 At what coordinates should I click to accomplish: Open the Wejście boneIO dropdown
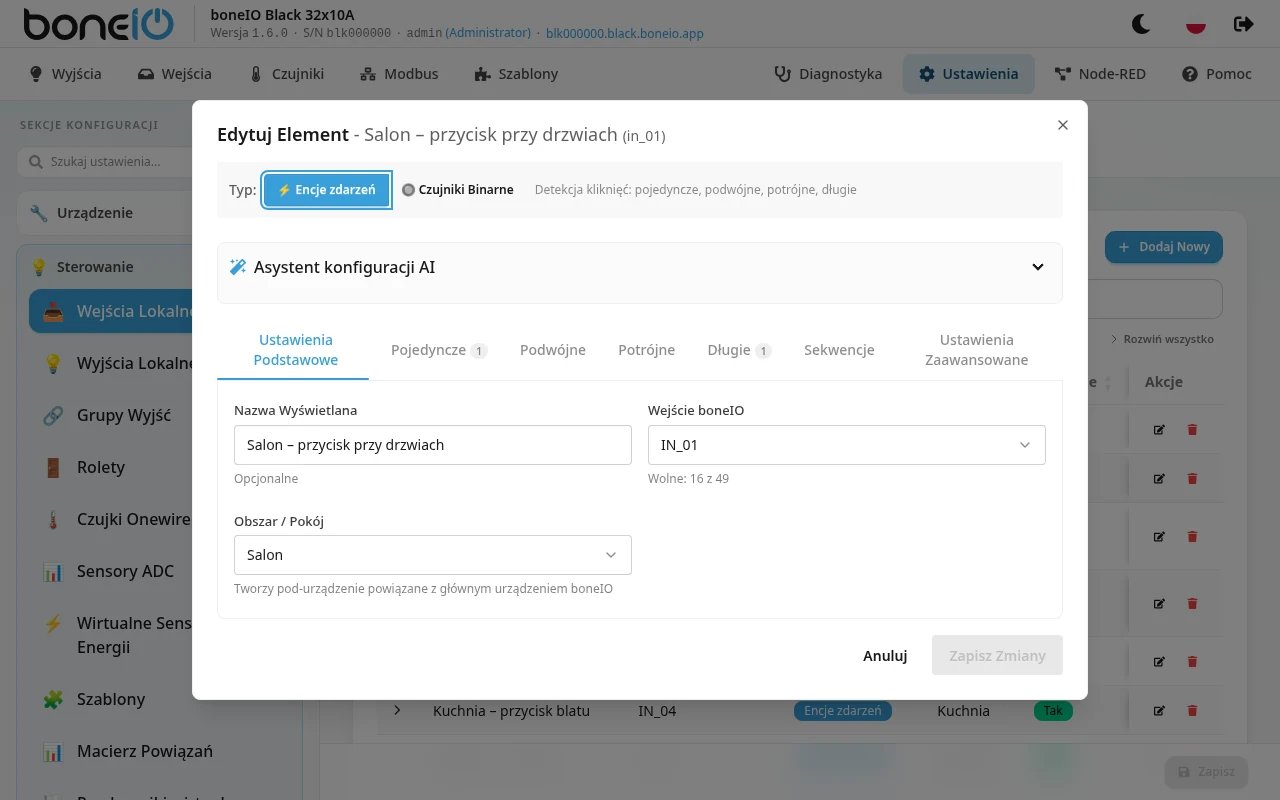[847, 445]
